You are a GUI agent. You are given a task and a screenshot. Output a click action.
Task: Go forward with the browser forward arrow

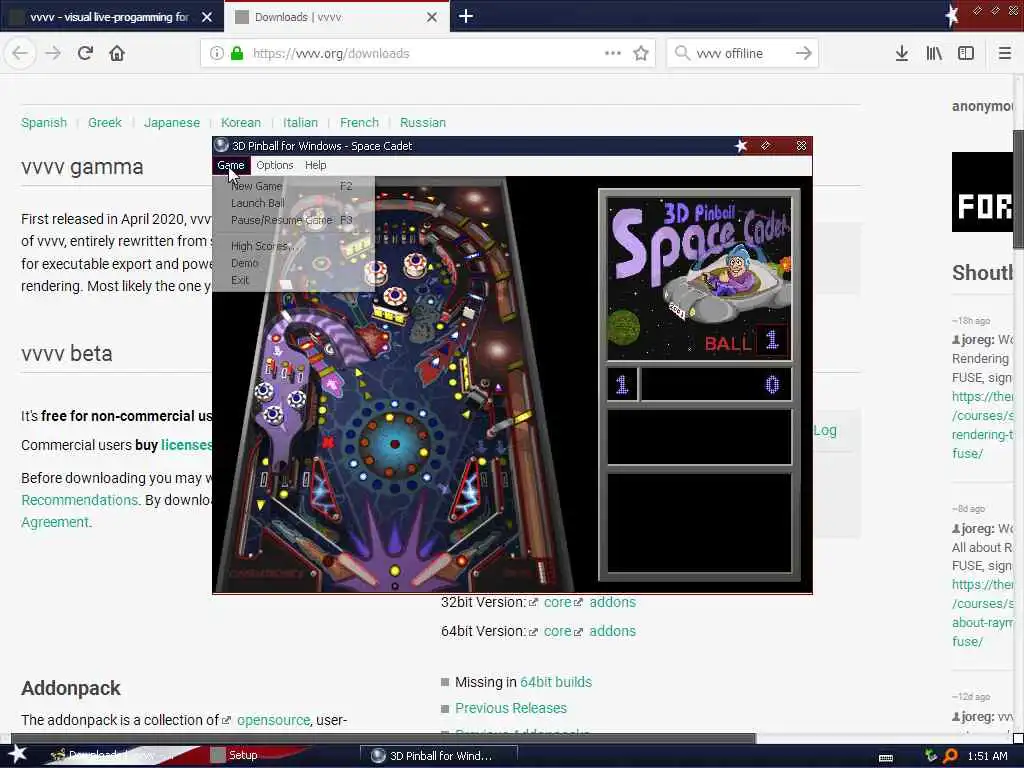[53, 53]
